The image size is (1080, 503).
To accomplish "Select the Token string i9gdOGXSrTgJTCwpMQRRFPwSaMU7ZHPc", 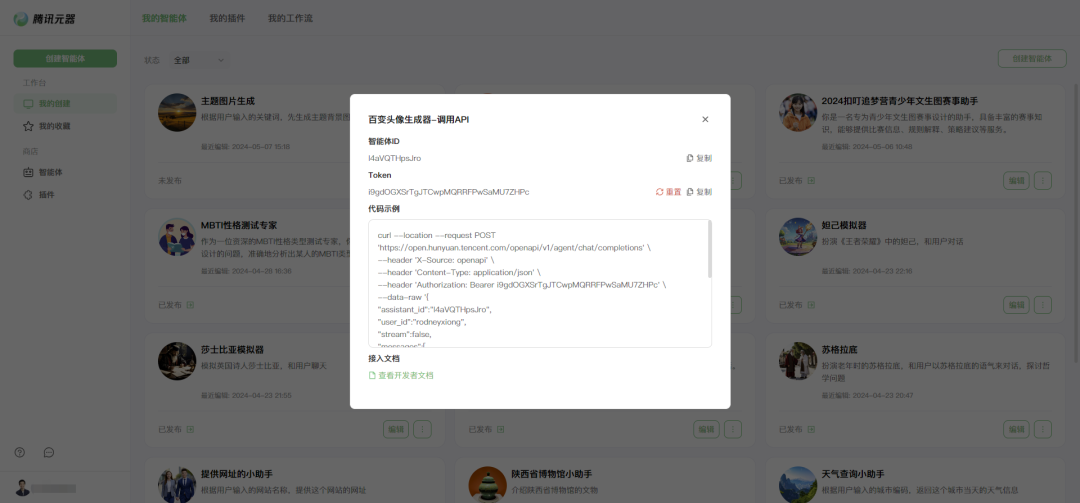I will pos(448,192).
